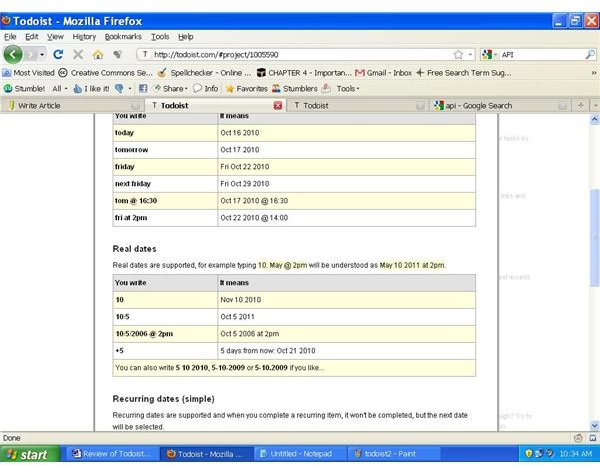Image resolution: width=600 pixels, height=466 pixels.
Task: Open CHAPTER 4 - Importan... bookmark
Action: pos(304,73)
